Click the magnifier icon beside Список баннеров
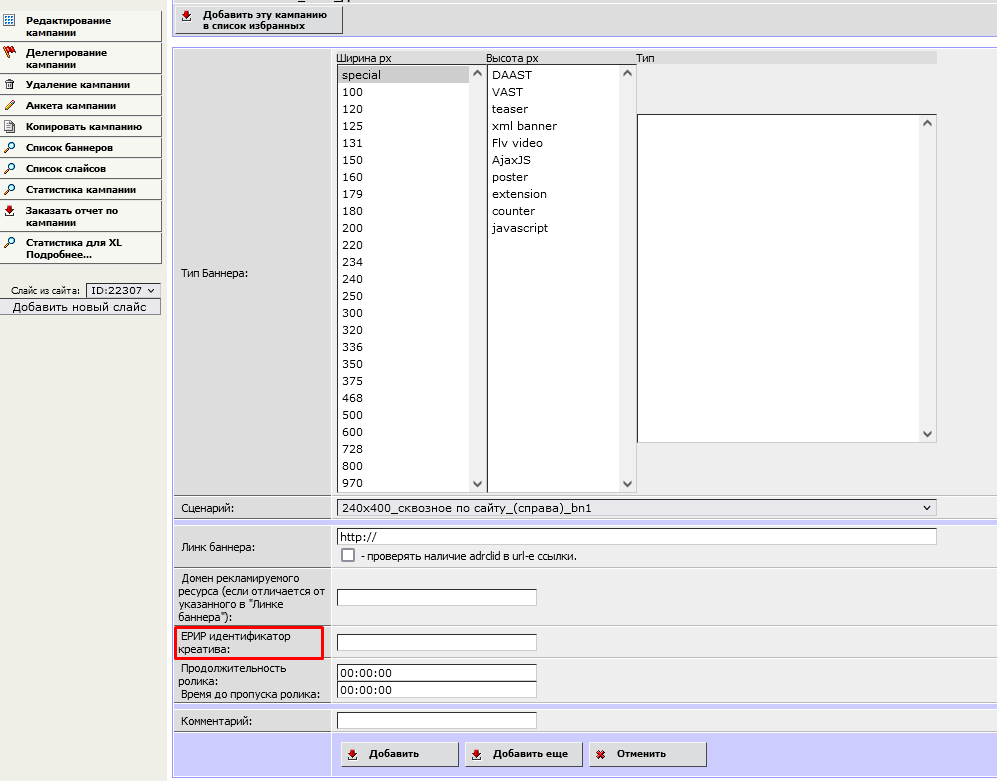The width and height of the screenshot is (997, 781). pos(10,148)
